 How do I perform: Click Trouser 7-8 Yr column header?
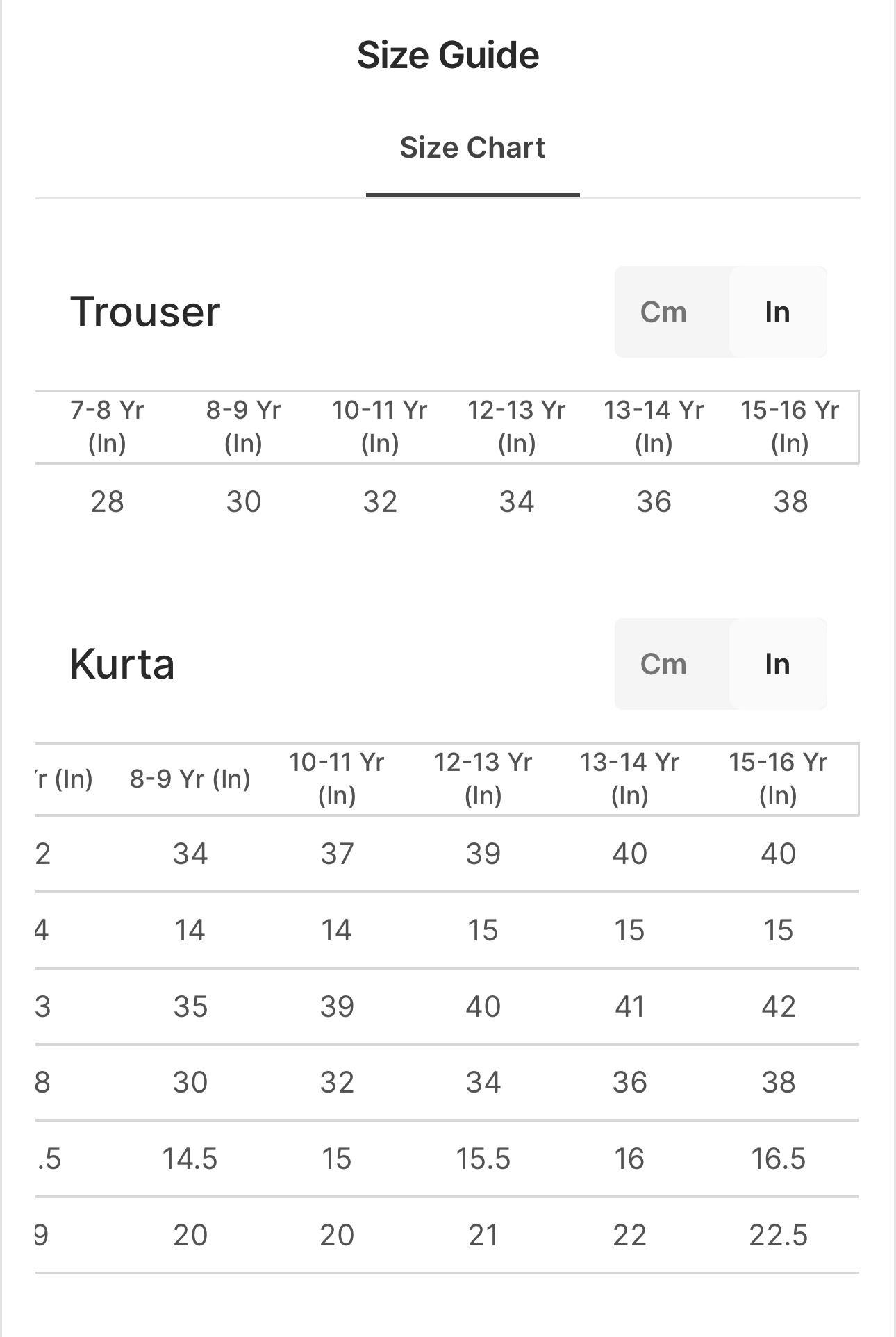point(107,426)
